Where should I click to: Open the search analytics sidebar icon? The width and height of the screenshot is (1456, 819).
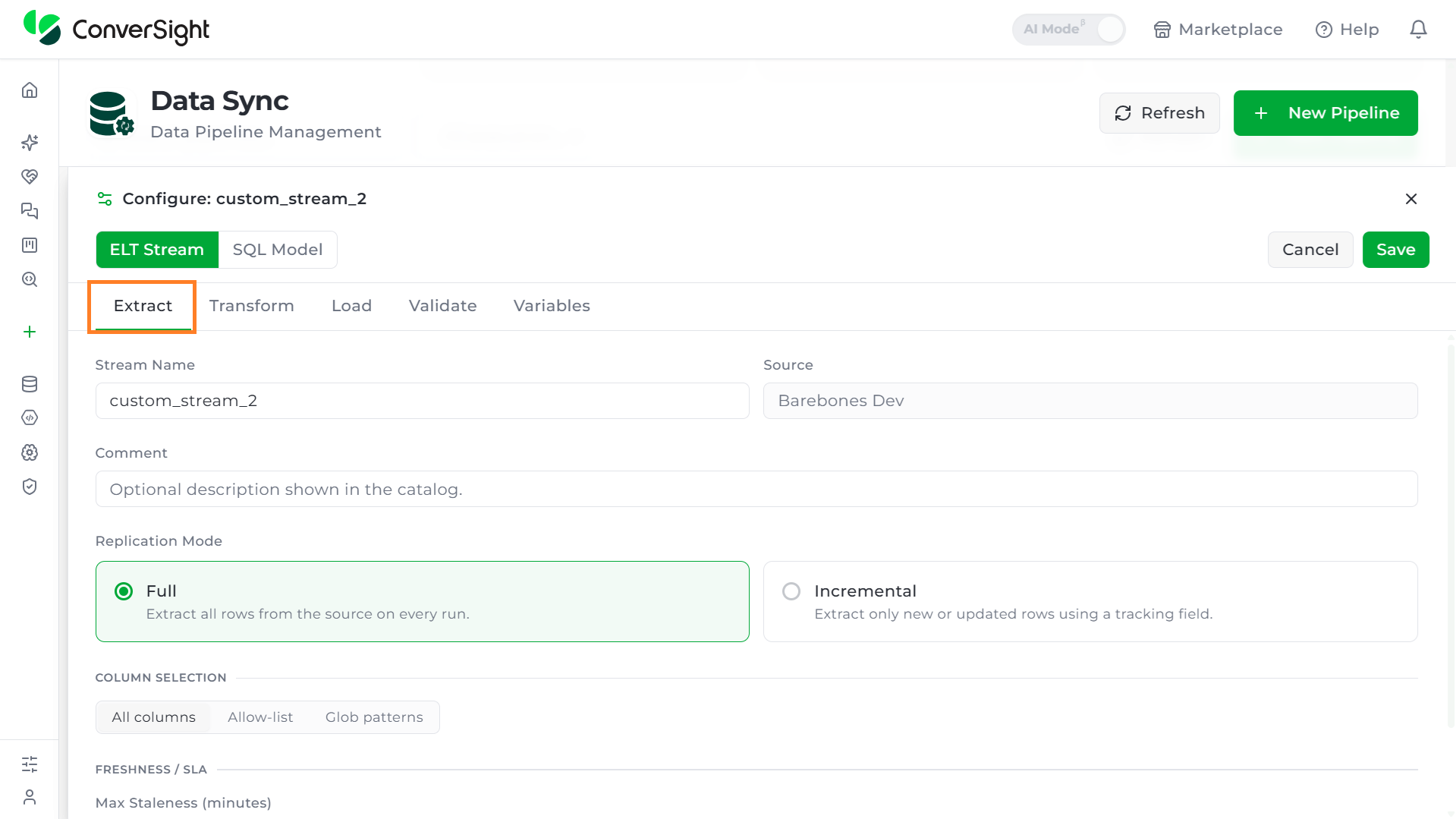30,279
